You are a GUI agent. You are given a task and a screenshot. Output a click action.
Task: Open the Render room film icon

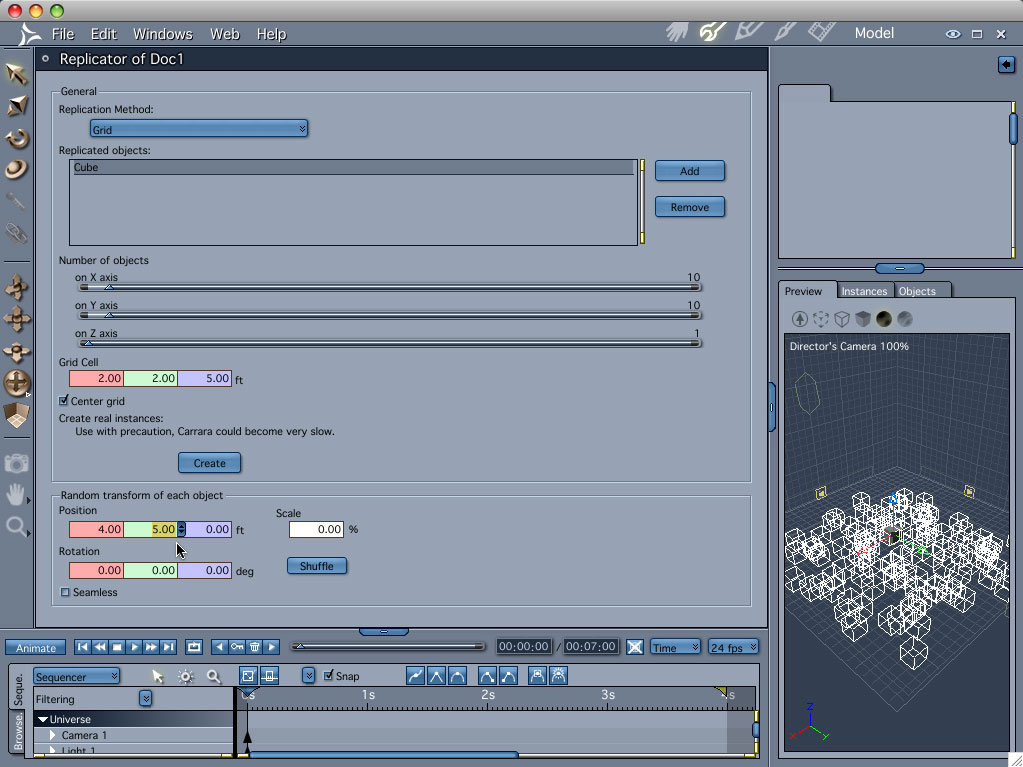(x=820, y=32)
